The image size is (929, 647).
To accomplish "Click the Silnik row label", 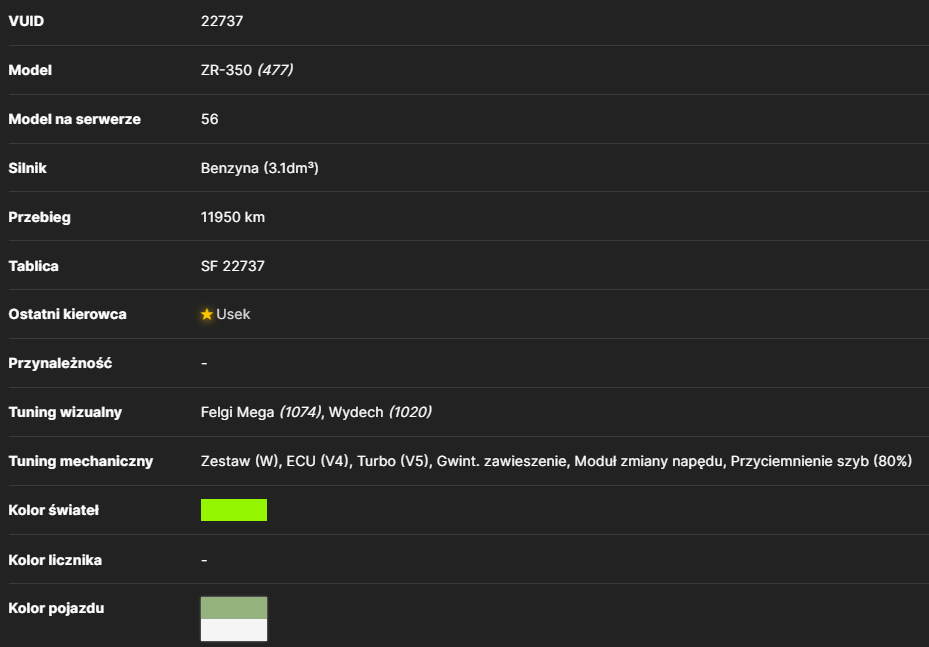I will pyautogui.click(x=27, y=168).
